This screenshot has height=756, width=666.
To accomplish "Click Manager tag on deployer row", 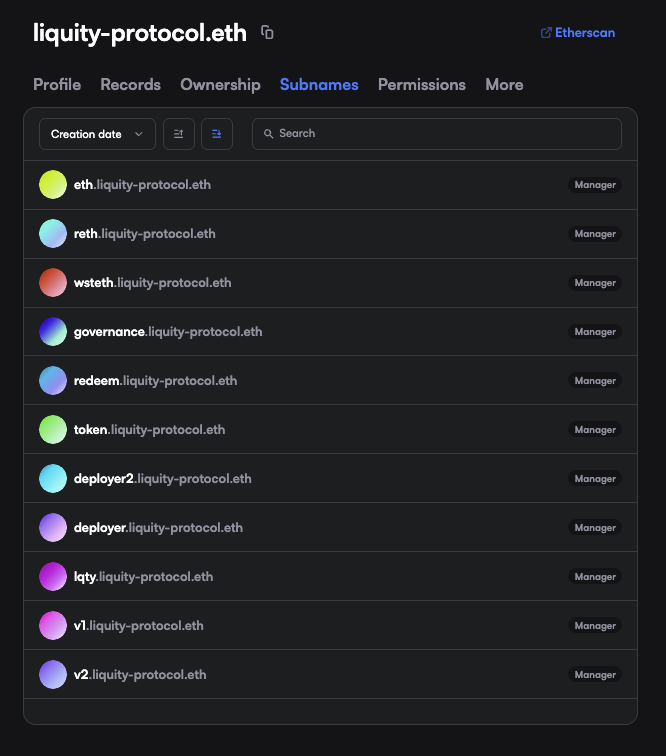I will tap(595, 528).
